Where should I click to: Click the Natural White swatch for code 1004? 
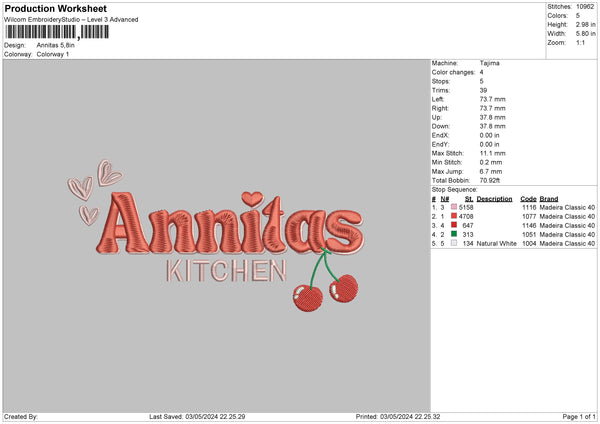[454, 243]
